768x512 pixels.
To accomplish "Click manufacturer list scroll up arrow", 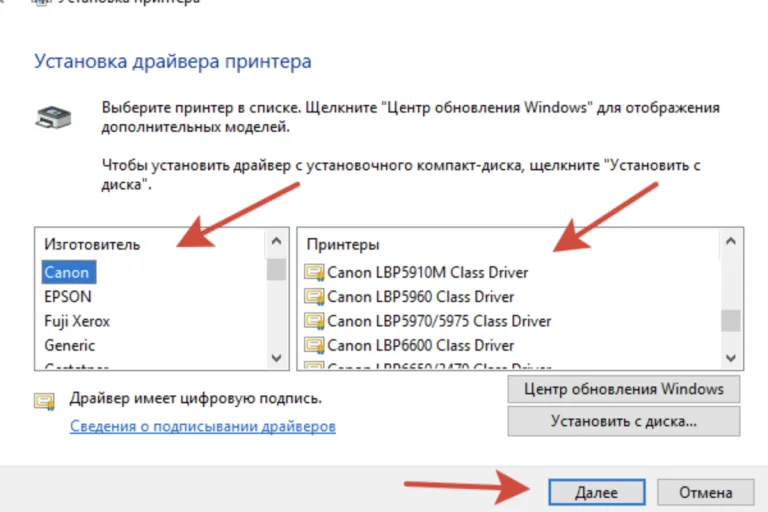I will tap(276, 241).
